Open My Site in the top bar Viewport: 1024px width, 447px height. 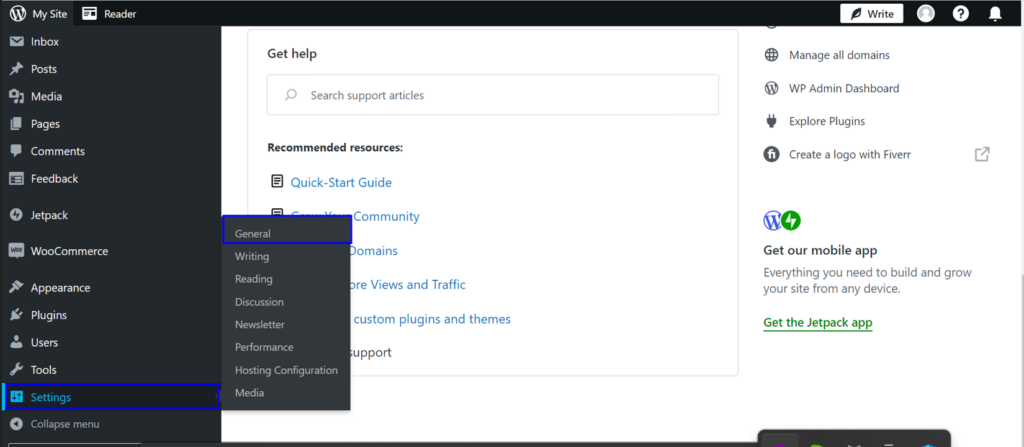point(50,13)
